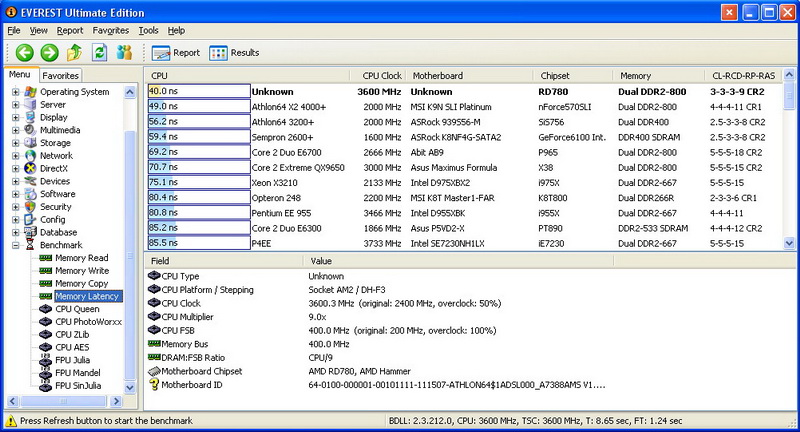Open the FPU SinJulia benchmark

coord(78,386)
